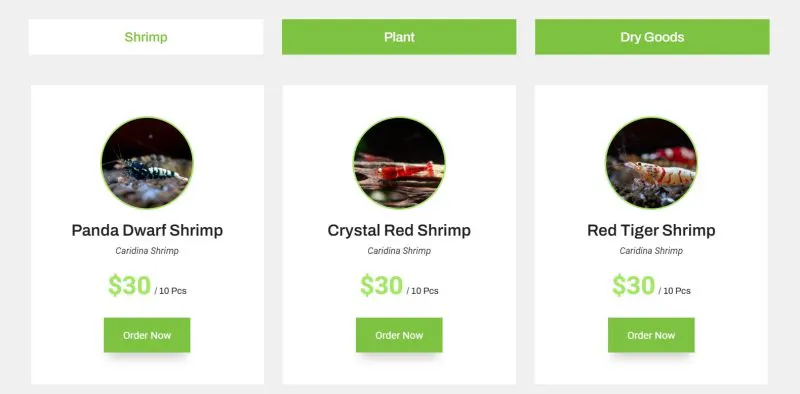
Task: Click Caridina Shrimp label under Crystal Red
Action: click(399, 251)
